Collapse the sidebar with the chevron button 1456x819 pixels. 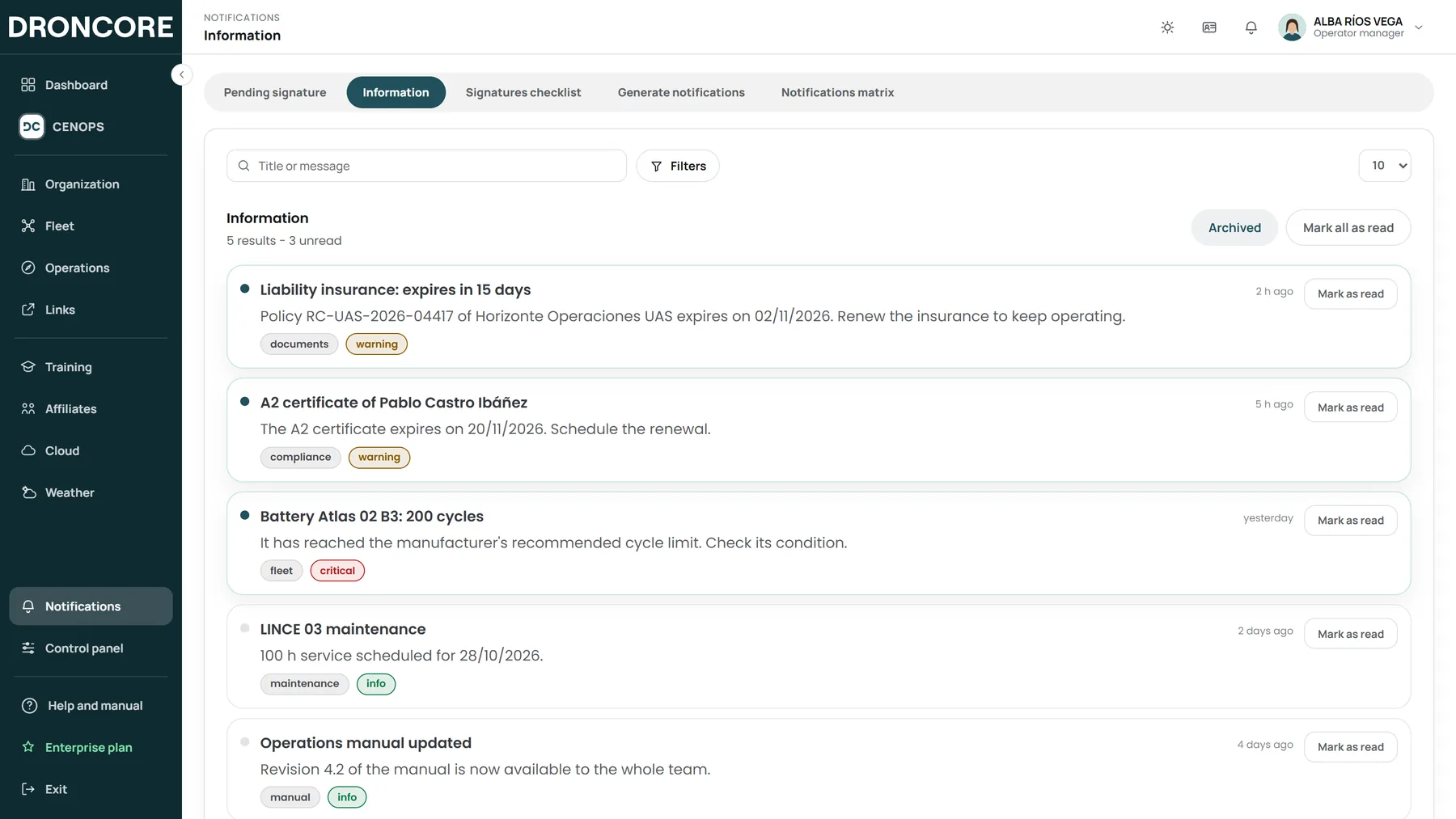[x=181, y=74]
